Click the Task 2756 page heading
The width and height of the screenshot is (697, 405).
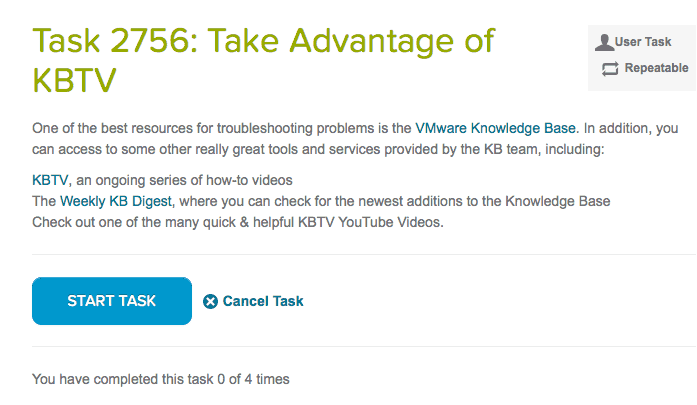(x=263, y=60)
